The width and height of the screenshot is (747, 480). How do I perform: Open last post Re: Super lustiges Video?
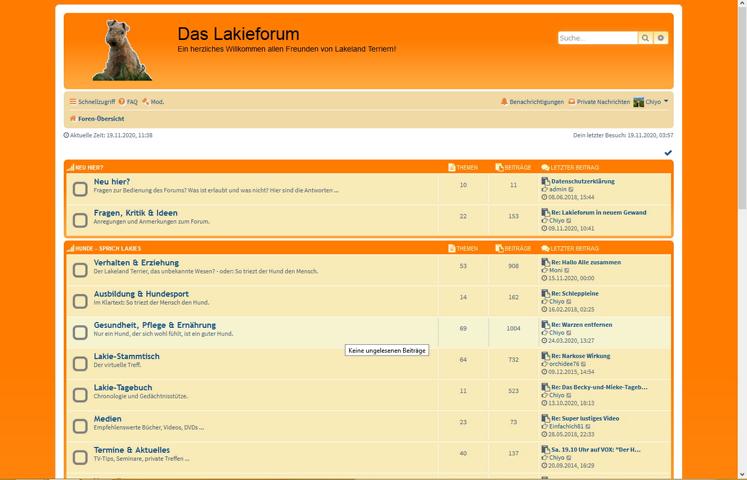click(x=585, y=418)
